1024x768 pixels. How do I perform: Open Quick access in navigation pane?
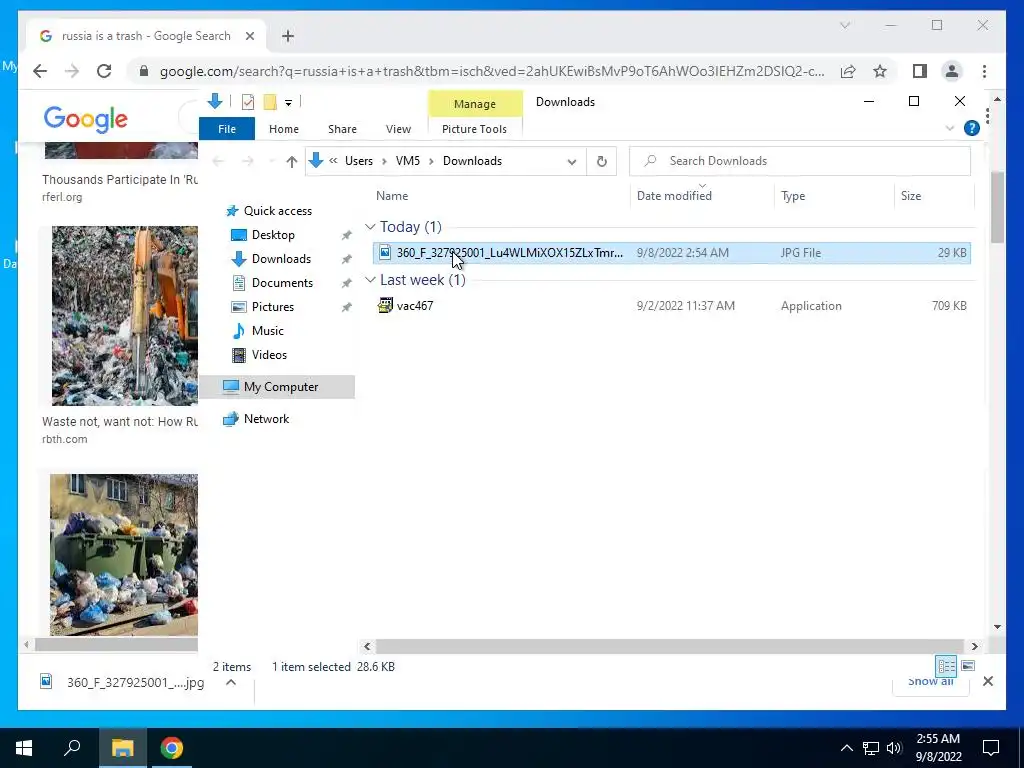coord(278,211)
